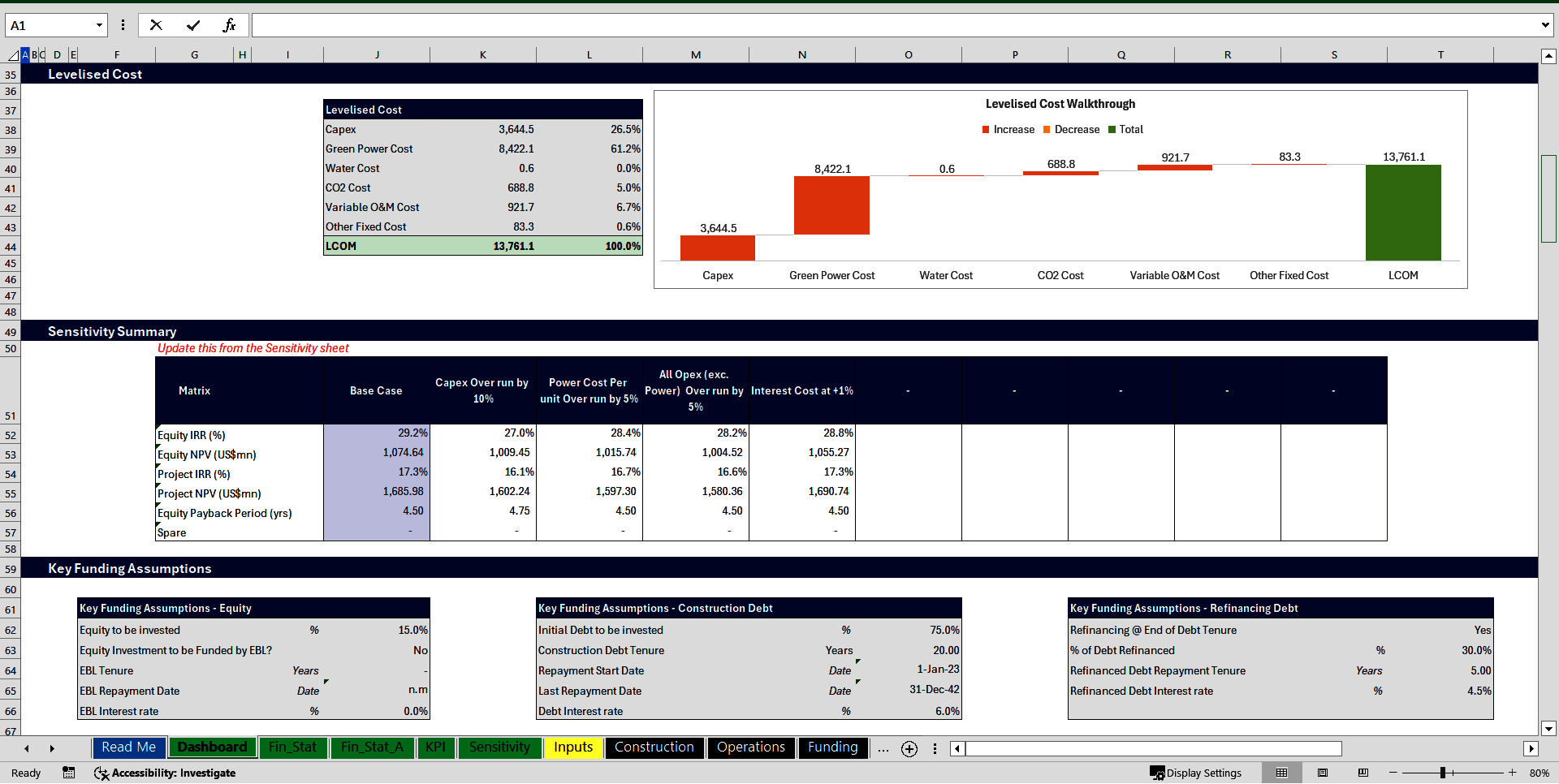The image size is (1559, 784).
Task: Select Normal view icon in status bar
Action: (1281, 773)
